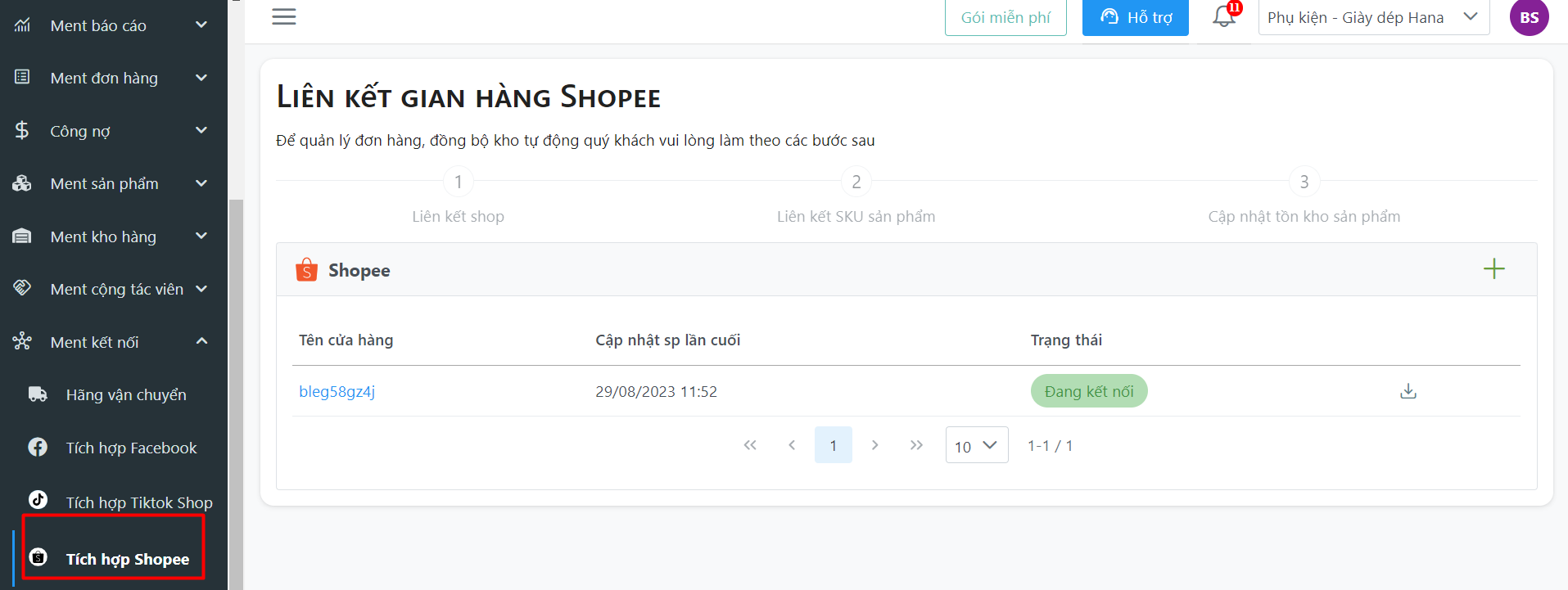Click the next page arrow
The height and width of the screenshot is (590, 1568).
[x=874, y=445]
